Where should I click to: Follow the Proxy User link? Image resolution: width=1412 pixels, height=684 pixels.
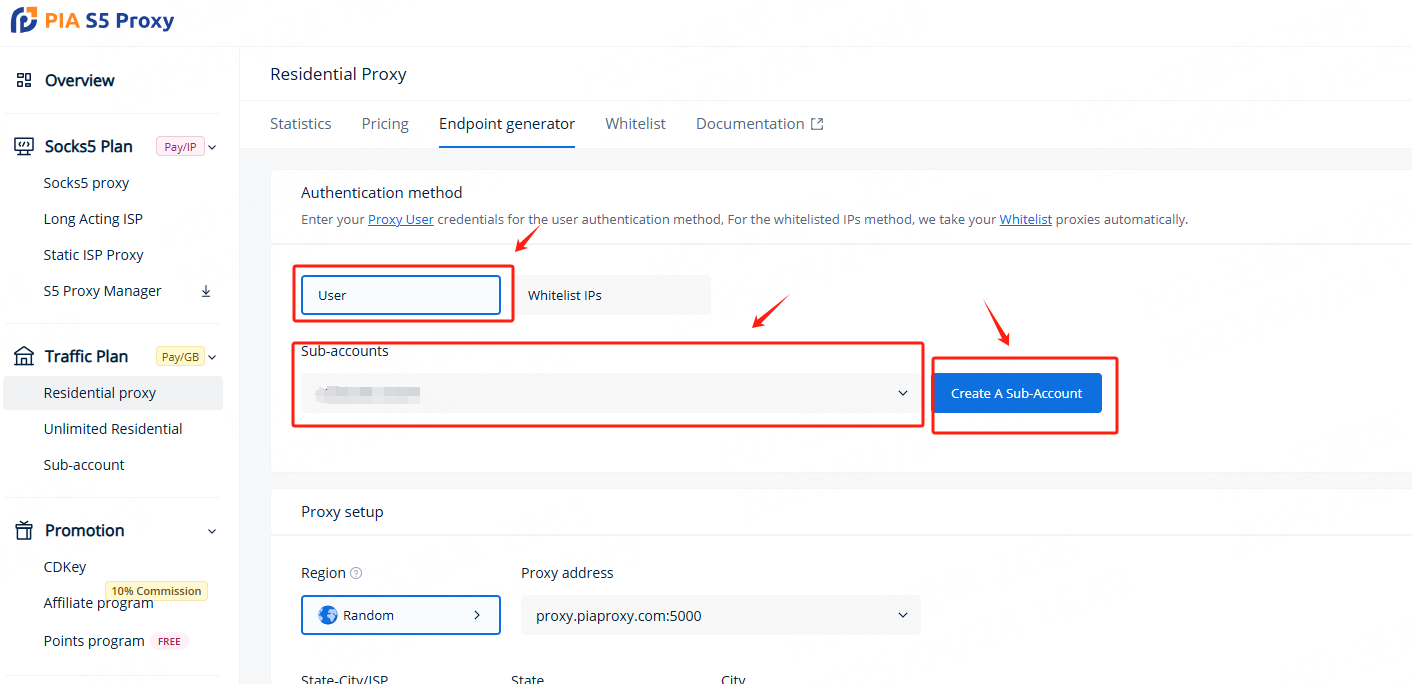point(401,219)
